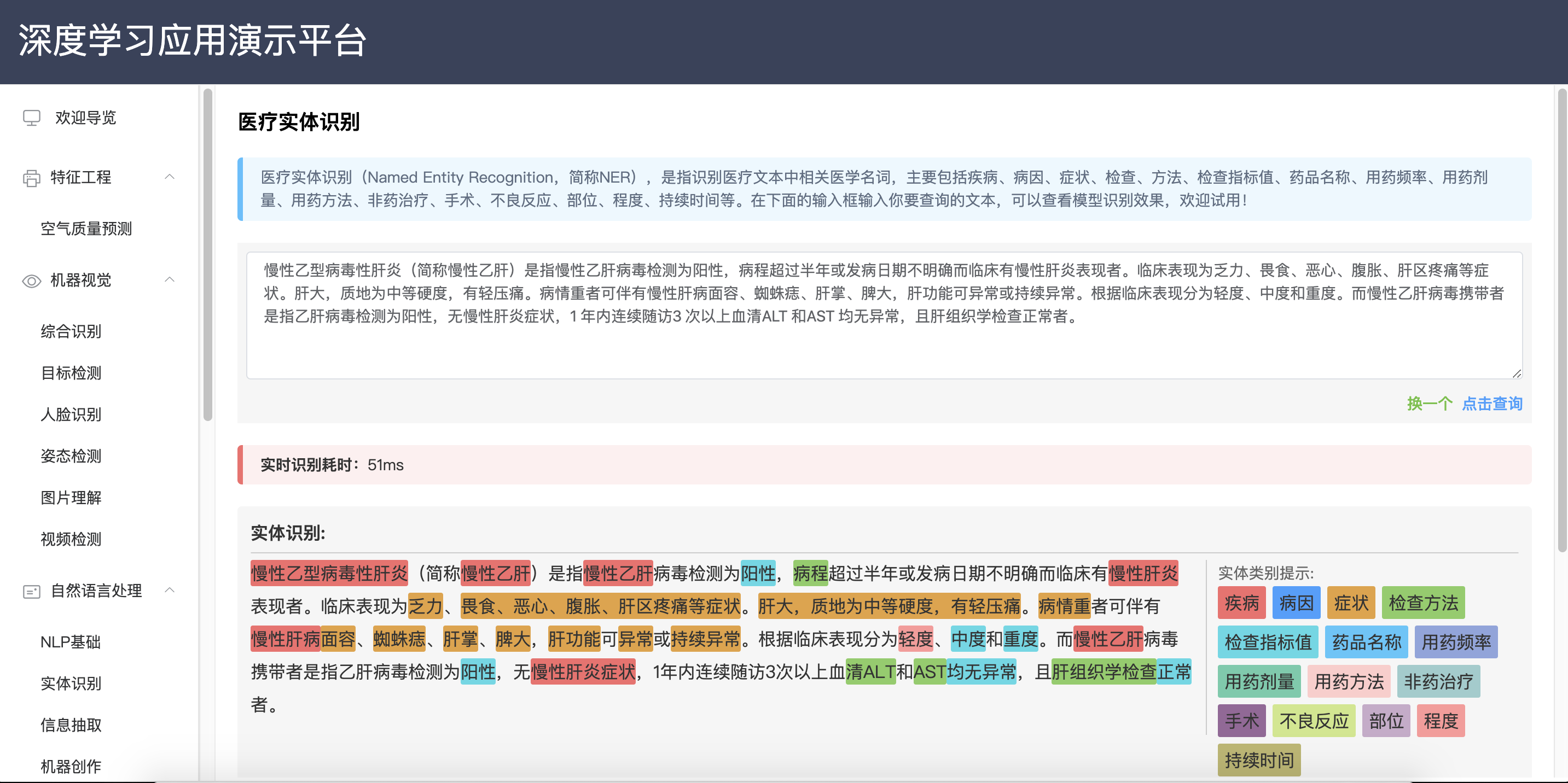Click the eye icon beside 机器视觉
This screenshot has height=783, width=1568.
coord(32,281)
